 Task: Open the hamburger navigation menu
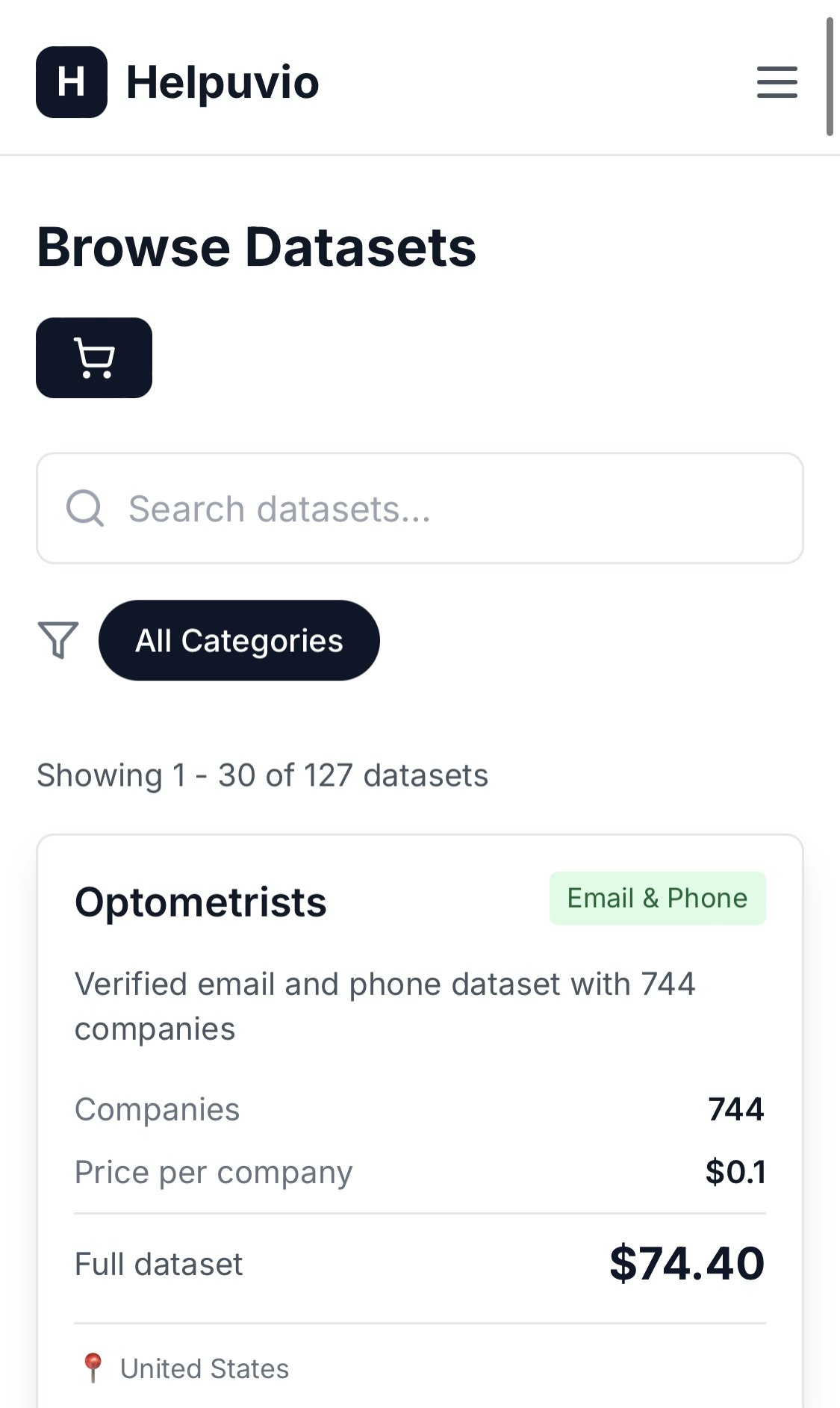tap(777, 83)
